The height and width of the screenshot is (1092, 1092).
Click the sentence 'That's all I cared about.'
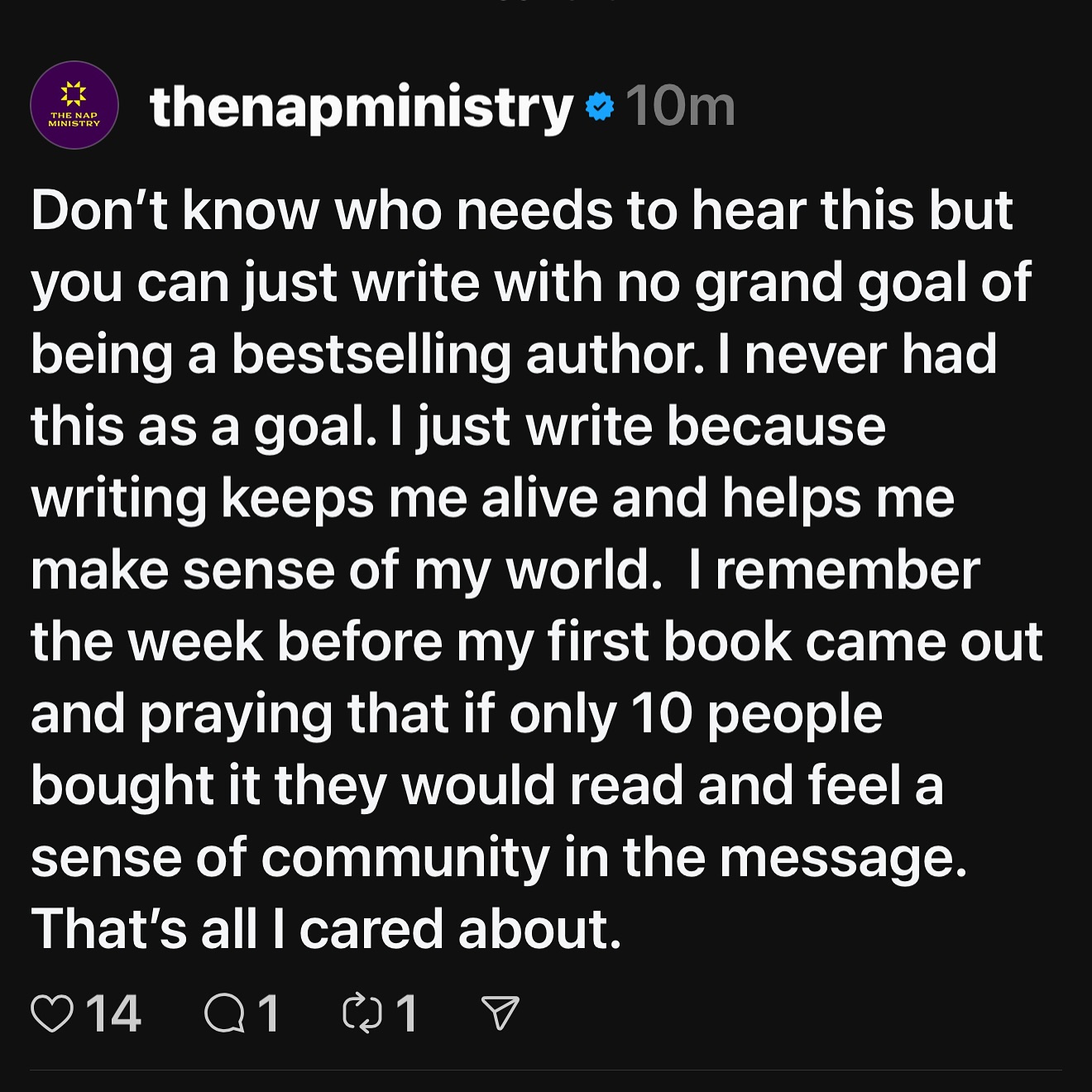pyautogui.click(x=326, y=929)
